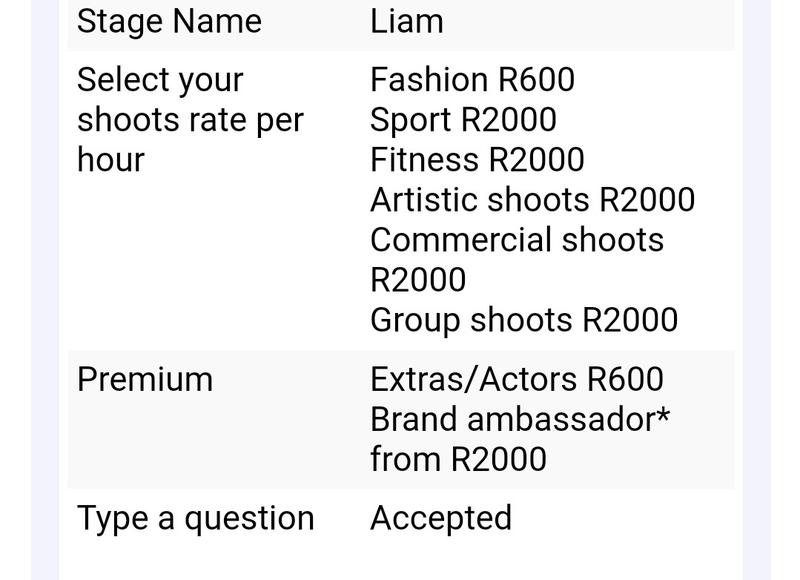The width and height of the screenshot is (800, 580).
Task: Select the Sport R2000 entry
Action: pyautogui.click(x=463, y=119)
